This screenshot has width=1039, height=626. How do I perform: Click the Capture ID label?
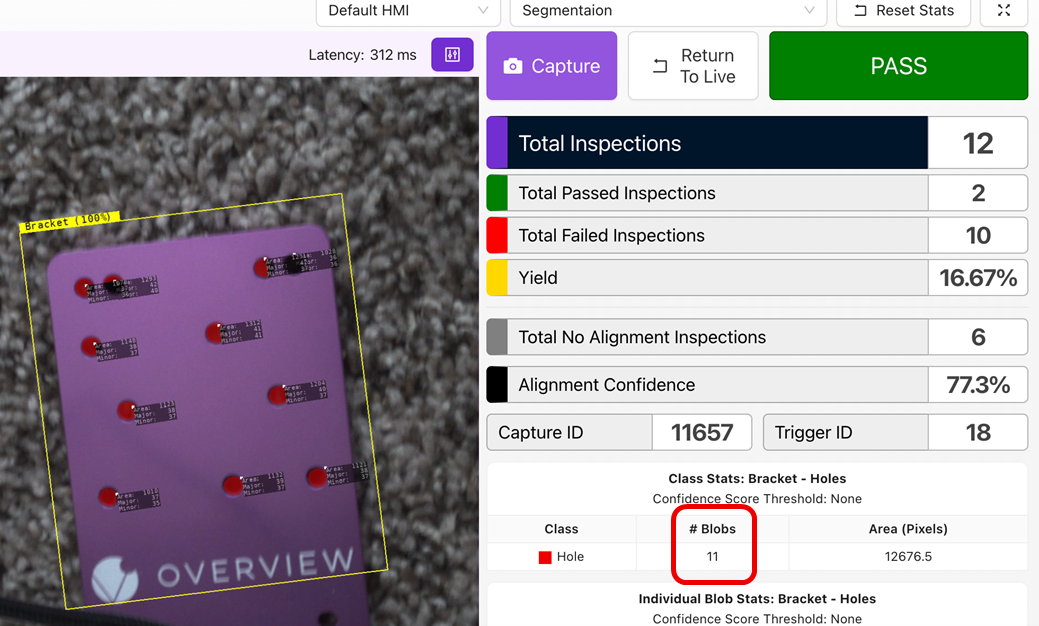541,433
